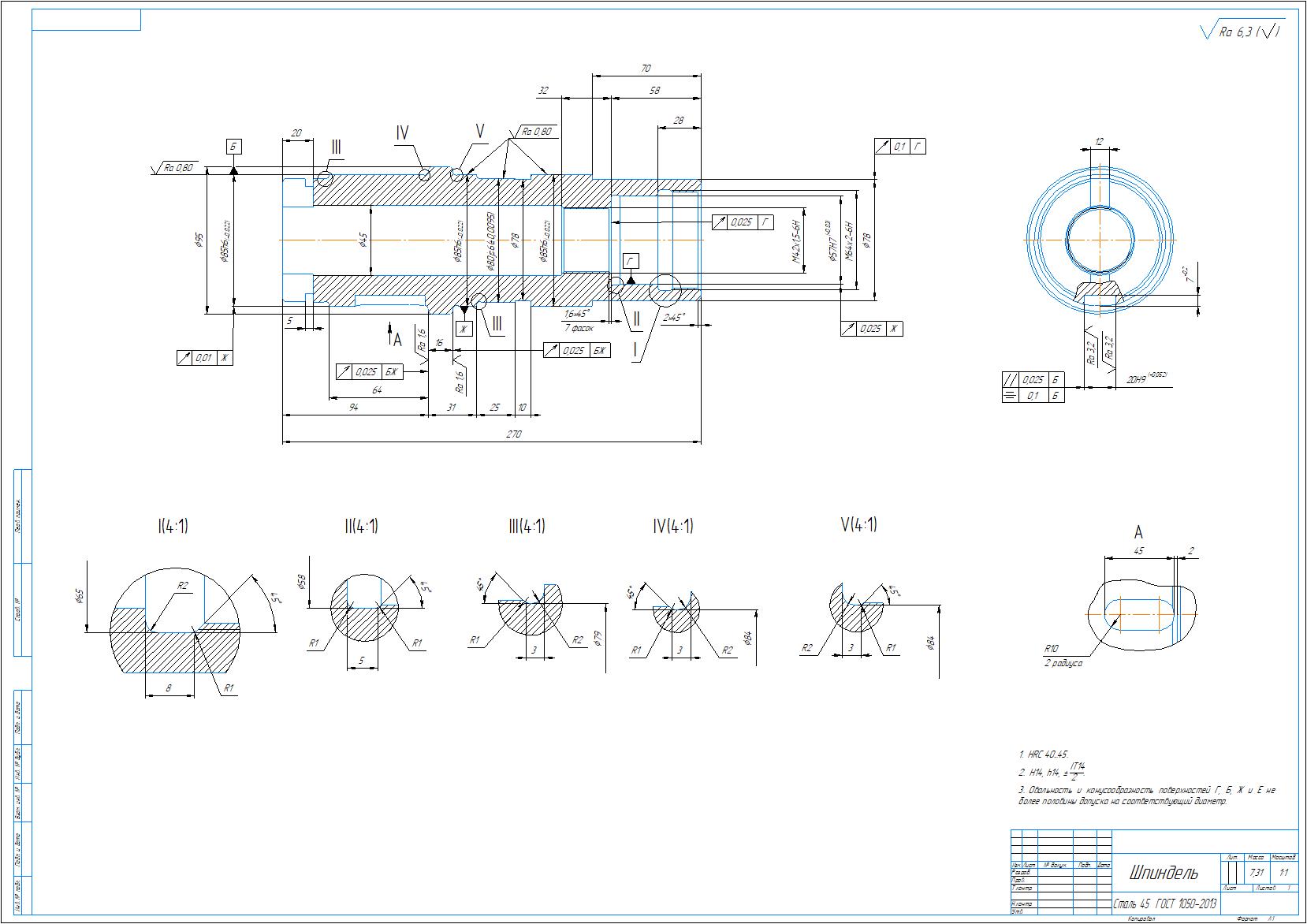1307x924 pixels.
Task: Select the large detail I circle on the section
Action: (665, 290)
